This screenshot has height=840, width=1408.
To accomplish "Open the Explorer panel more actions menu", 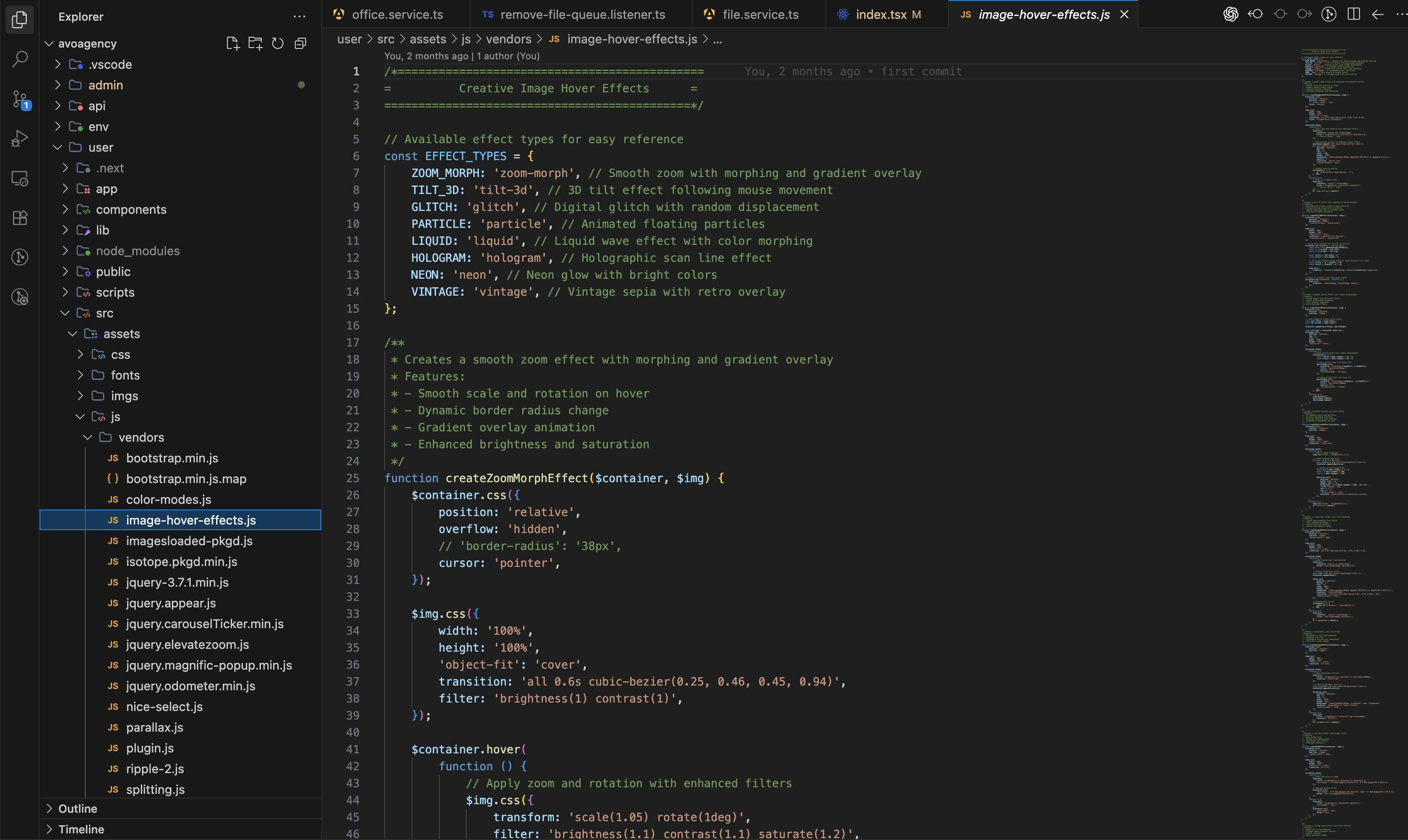I will [x=299, y=16].
